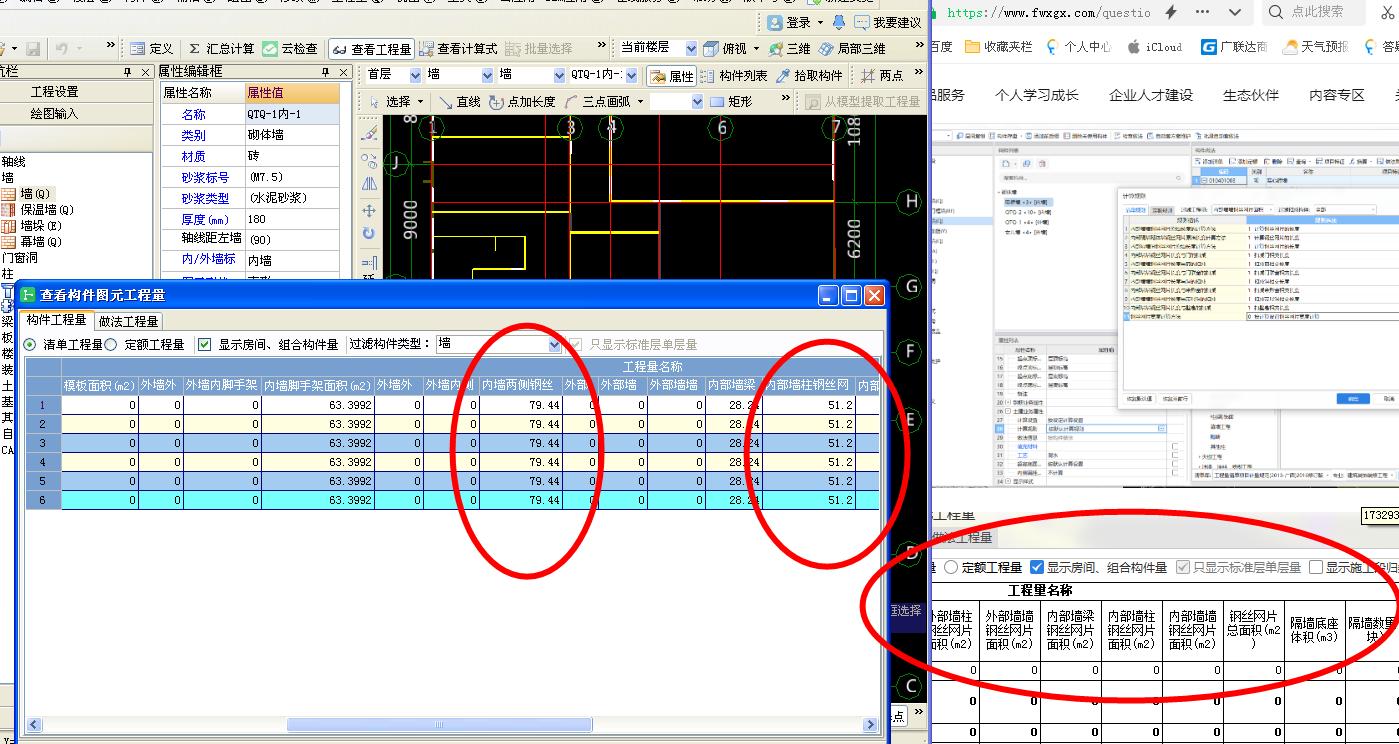Expand 选择 tool dropdown arrow
Viewport: 1399px width, 744px height.
pyautogui.click(x=421, y=101)
